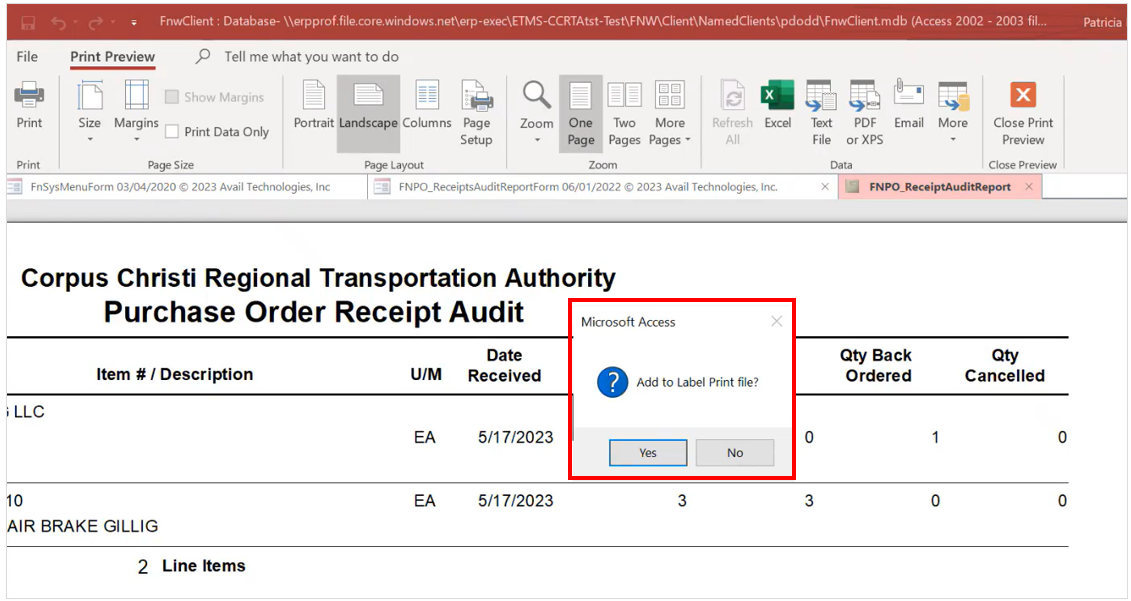
Task: Click No in the Label Print dialog
Action: point(734,453)
